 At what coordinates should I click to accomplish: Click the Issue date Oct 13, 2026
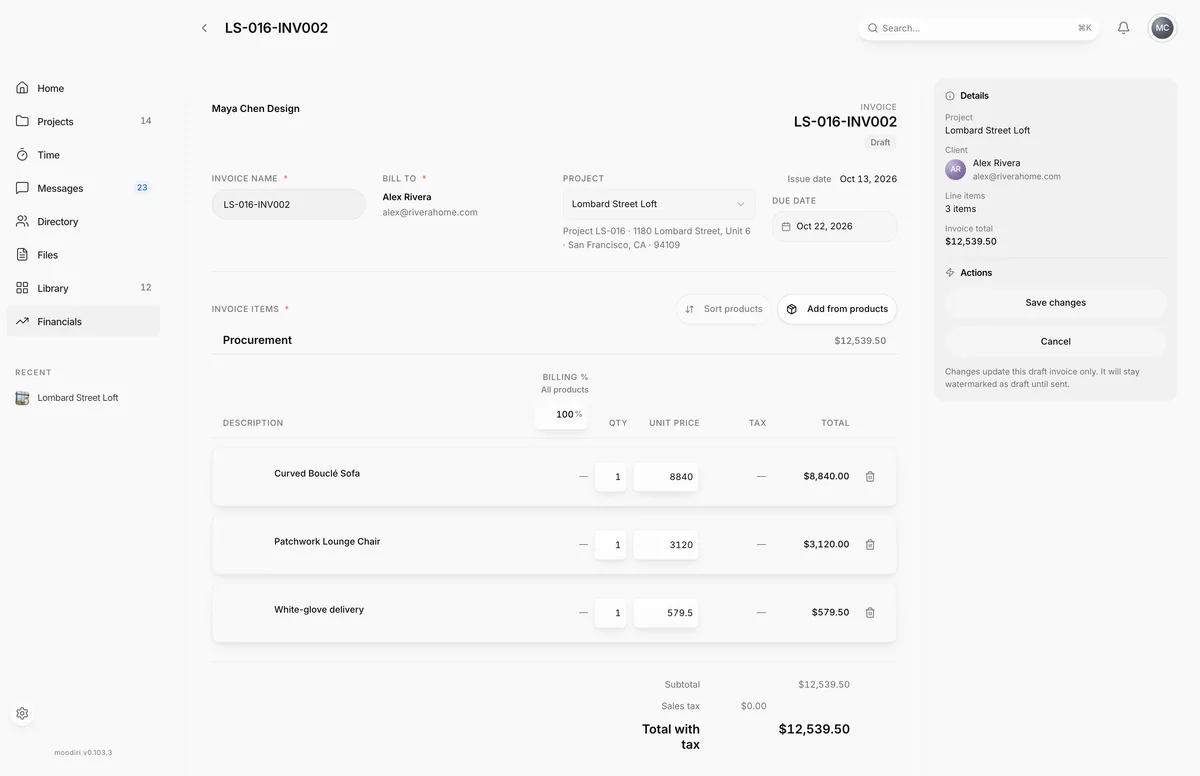coord(868,179)
